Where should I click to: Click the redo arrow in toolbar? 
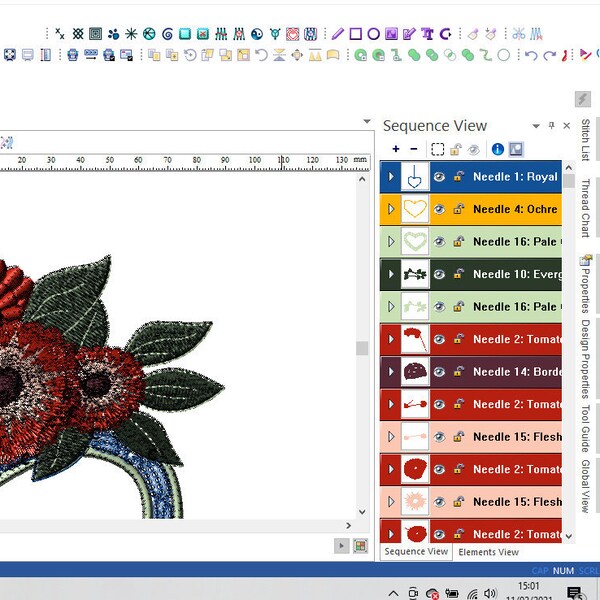pos(549,55)
